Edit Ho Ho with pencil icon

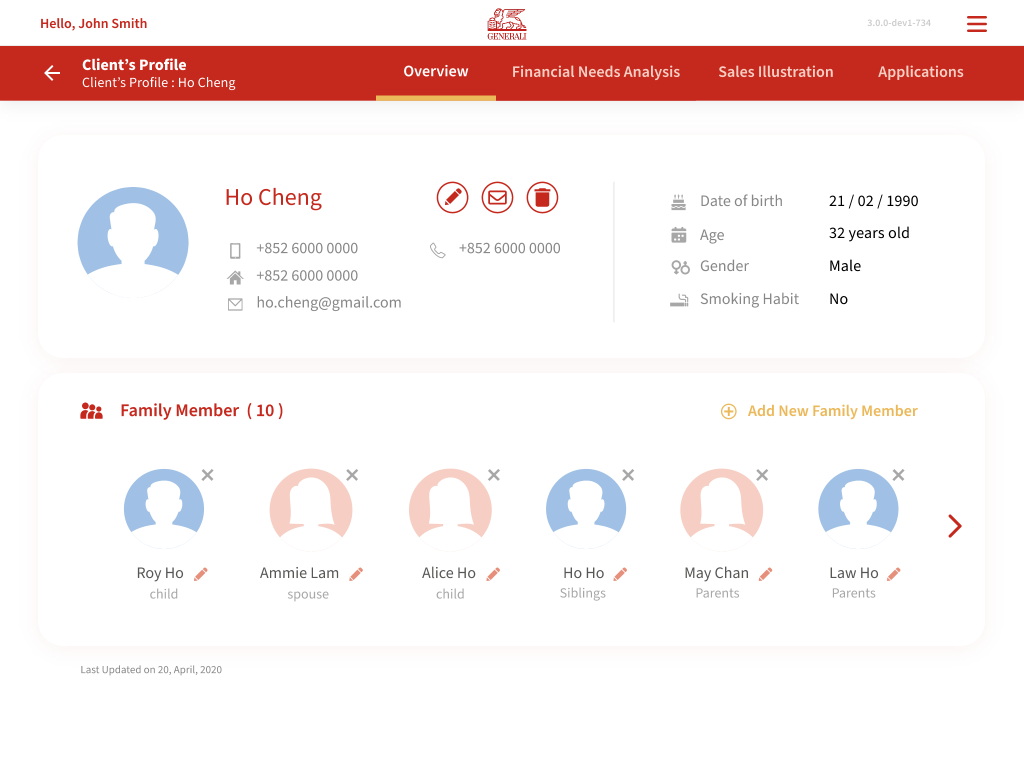pos(620,574)
